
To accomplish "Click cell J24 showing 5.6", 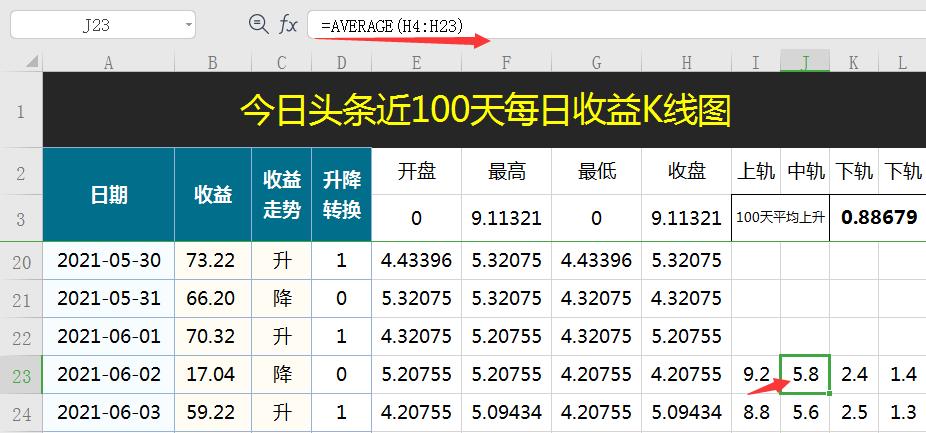I will click(x=805, y=413).
